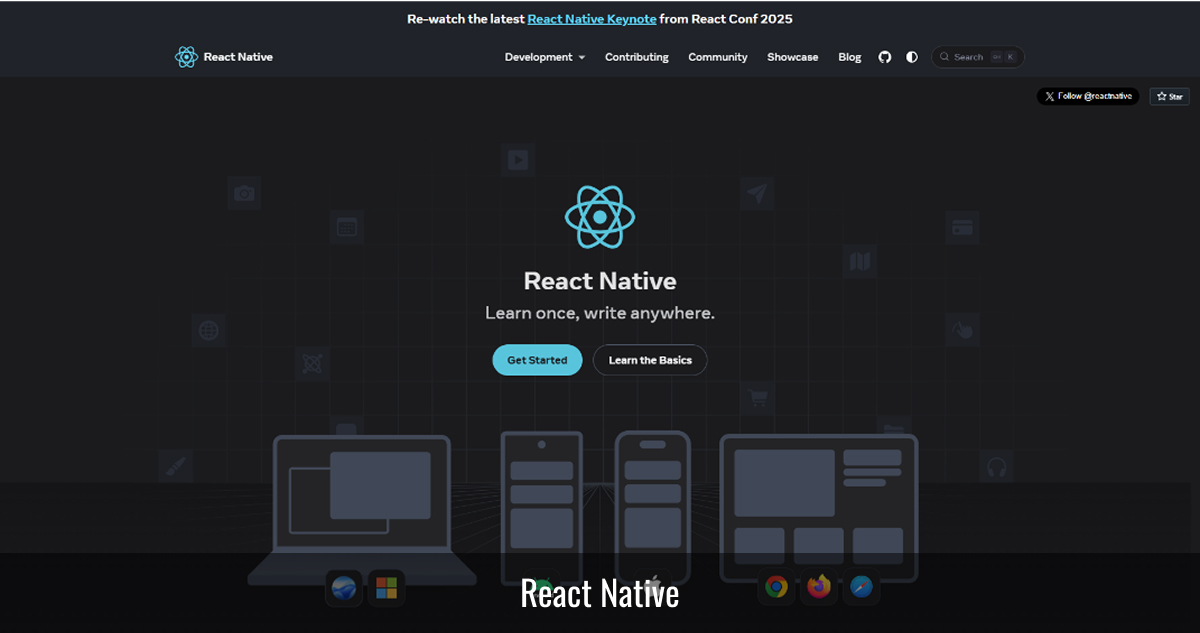
Task: Click the globe icon tile
Action: 208,330
